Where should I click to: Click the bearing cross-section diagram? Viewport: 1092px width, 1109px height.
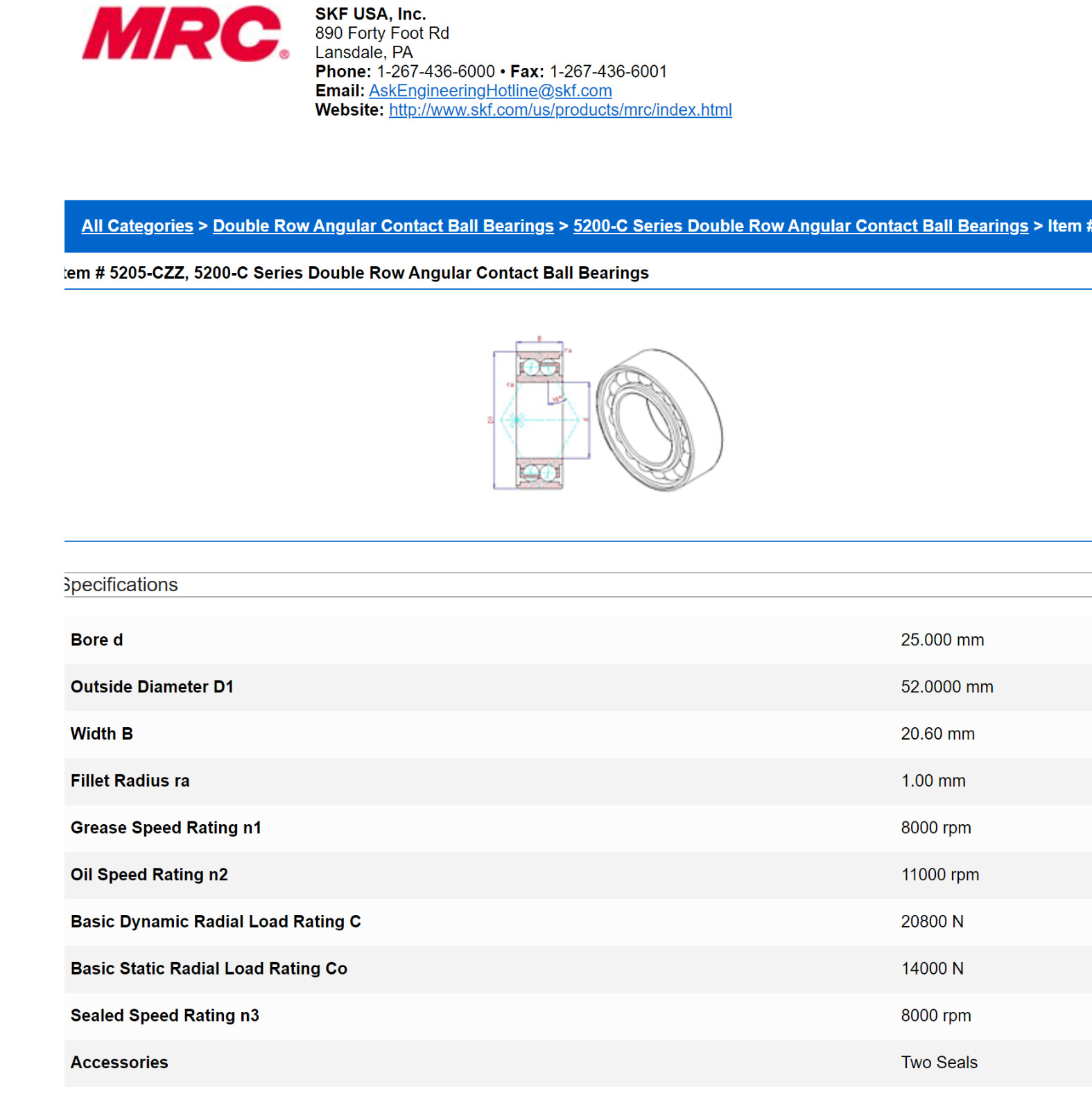click(x=541, y=414)
